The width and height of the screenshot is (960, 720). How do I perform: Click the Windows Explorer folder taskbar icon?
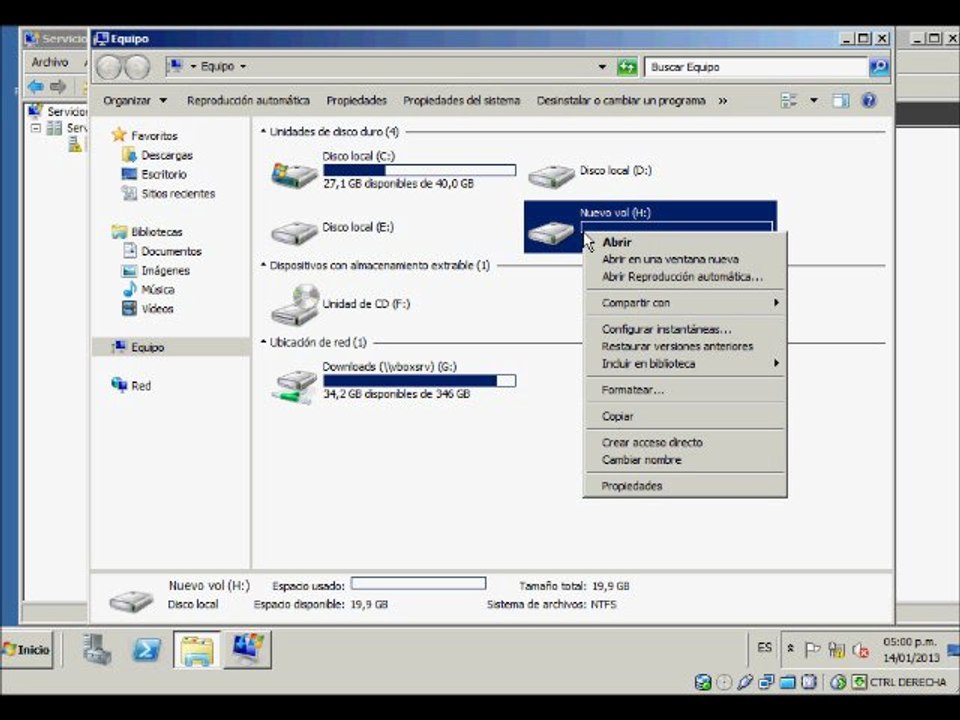(x=197, y=650)
